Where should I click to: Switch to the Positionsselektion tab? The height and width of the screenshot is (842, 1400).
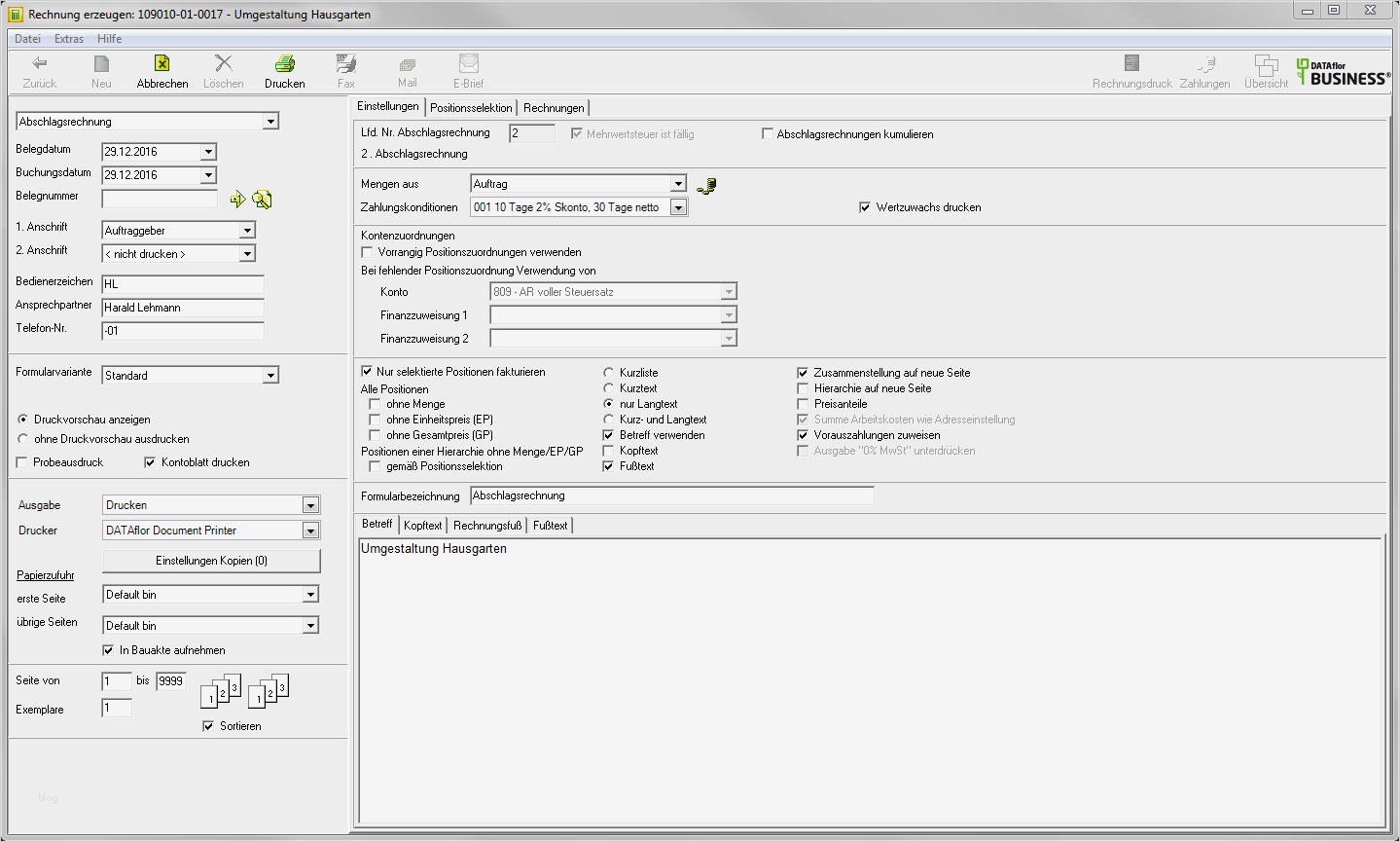471,108
